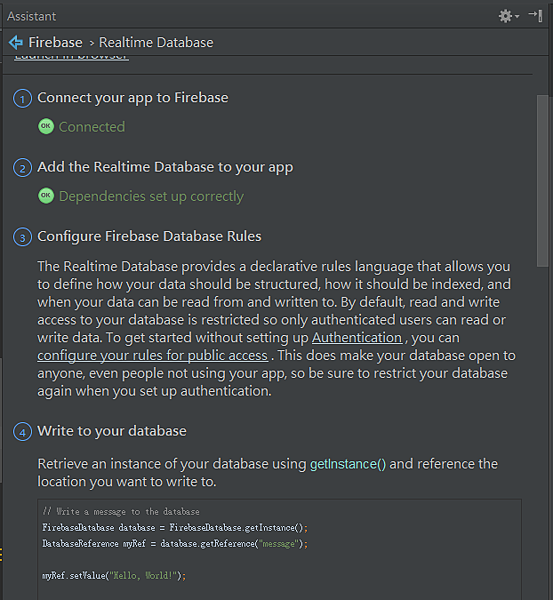Go to the Firebase breadcrumb
The width and height of the screenshot is (553, 600).
pyautogui.click(x=55, y=42)
